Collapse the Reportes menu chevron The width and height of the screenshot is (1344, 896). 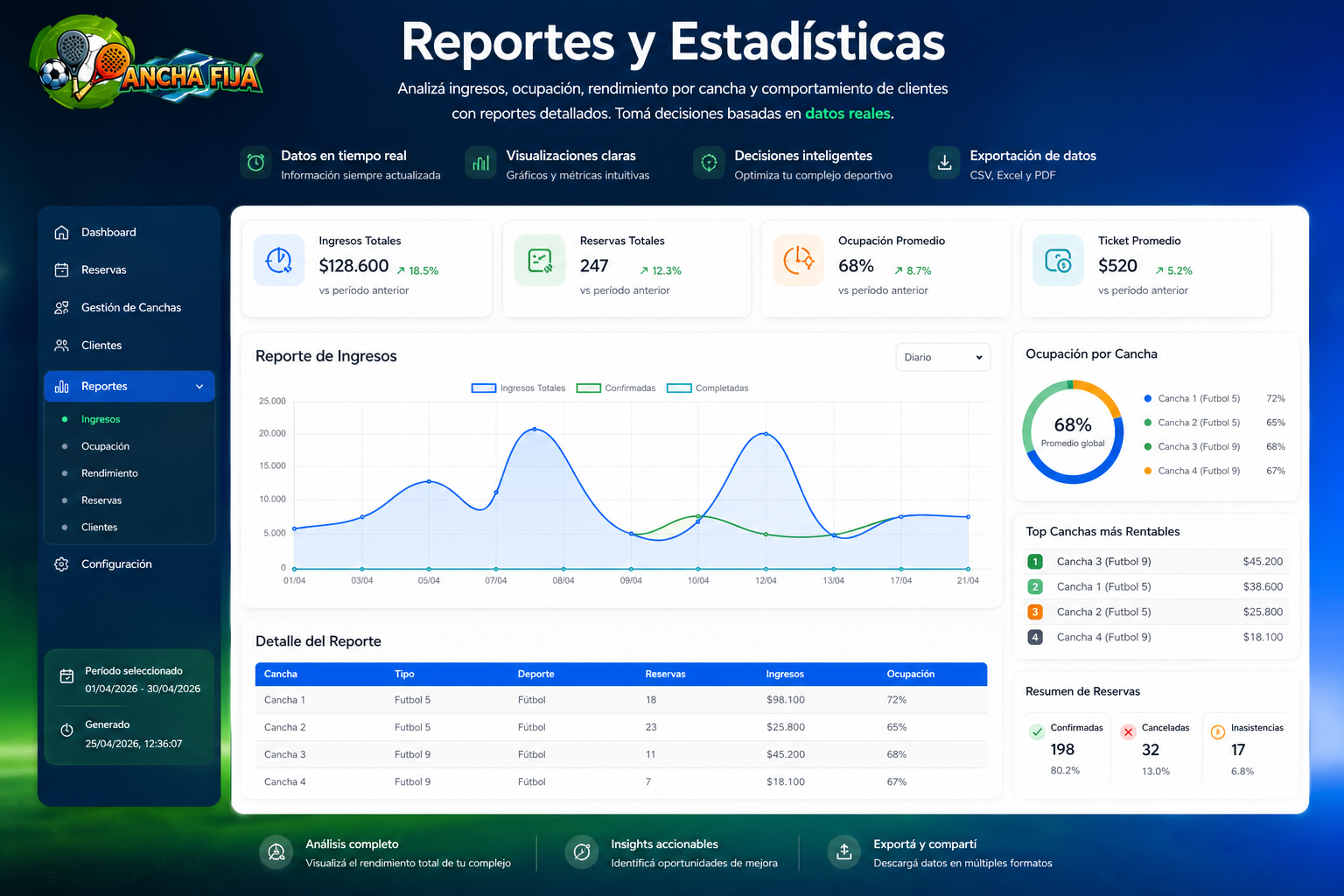coord(199,387)
